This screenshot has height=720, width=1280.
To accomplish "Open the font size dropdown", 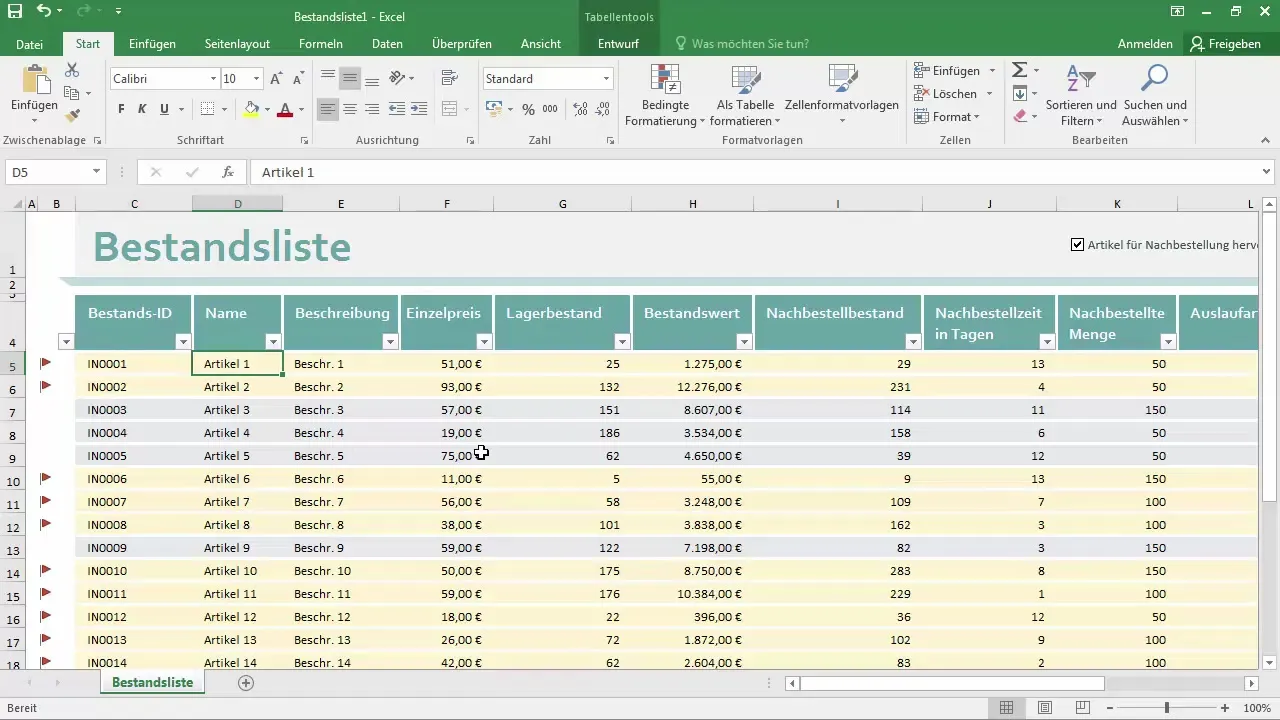I will point(257,79).
